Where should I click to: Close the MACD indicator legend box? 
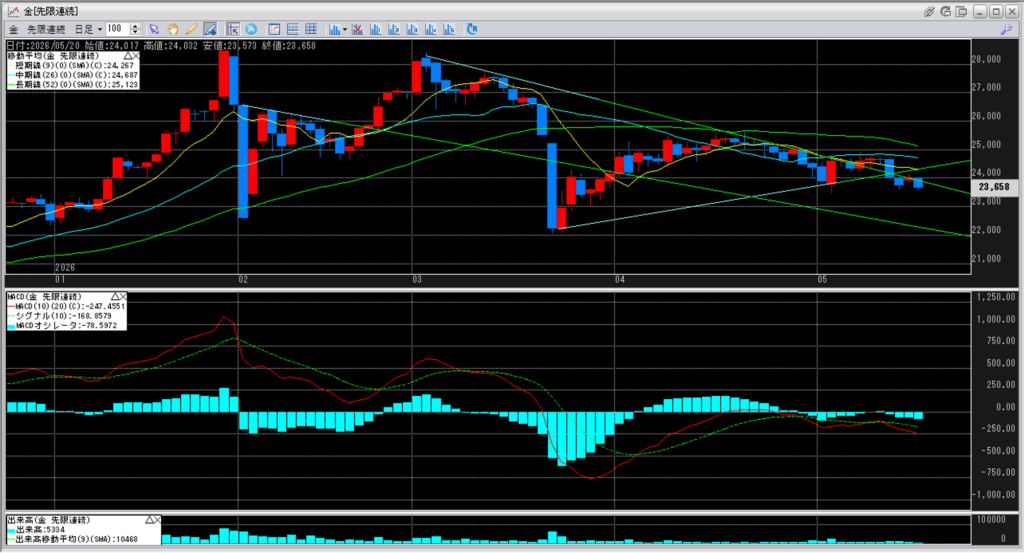tap(123, 297)
